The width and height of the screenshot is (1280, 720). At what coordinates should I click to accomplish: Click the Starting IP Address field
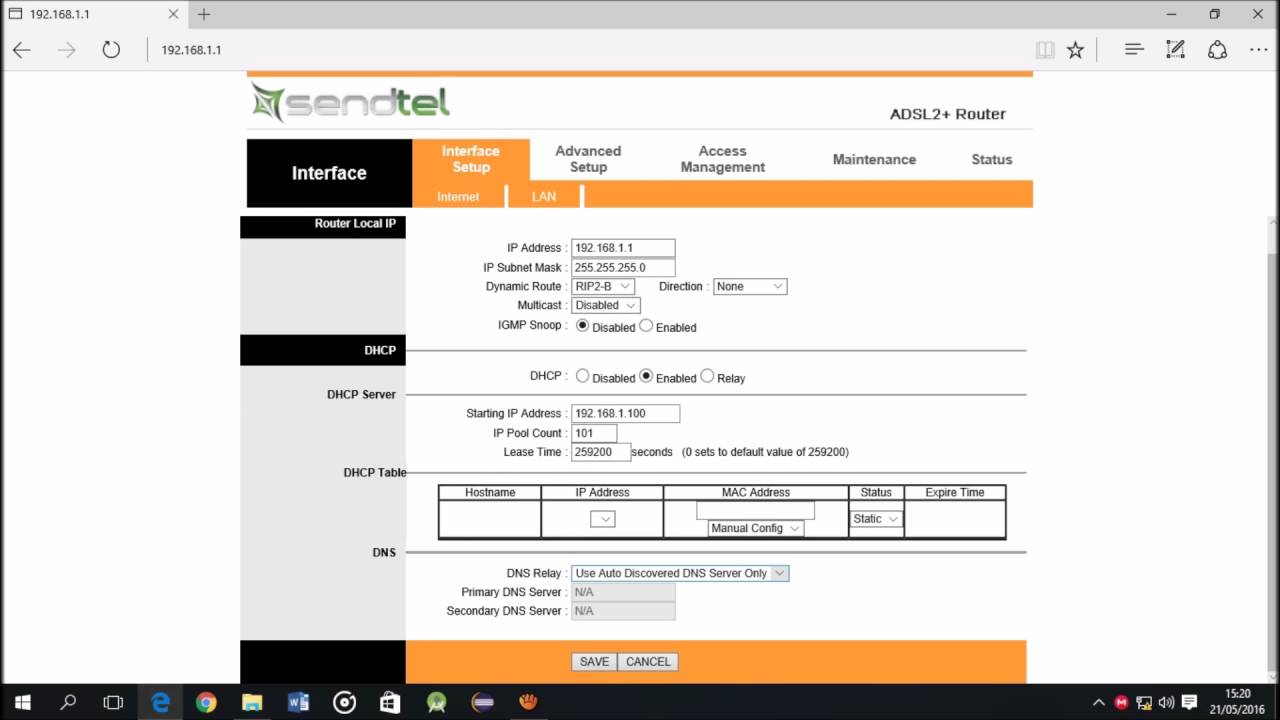(x=625, y=413)
